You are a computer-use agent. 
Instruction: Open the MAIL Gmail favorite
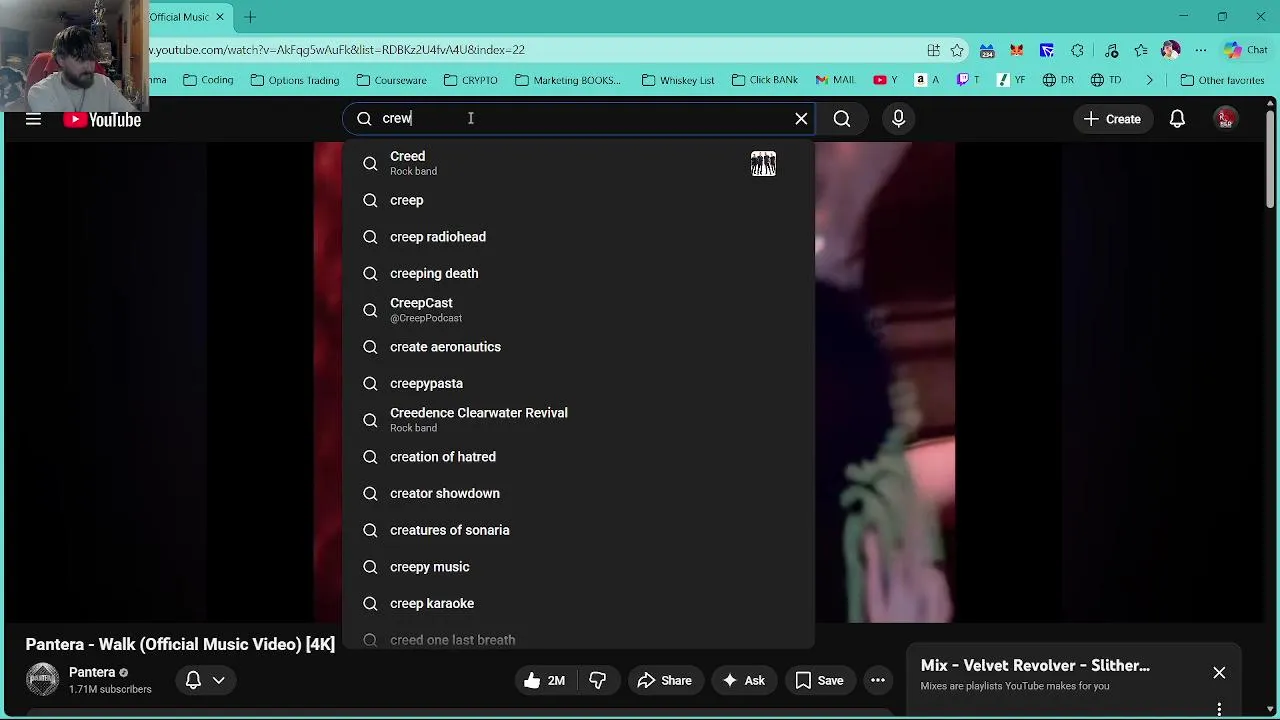[835, 80]
